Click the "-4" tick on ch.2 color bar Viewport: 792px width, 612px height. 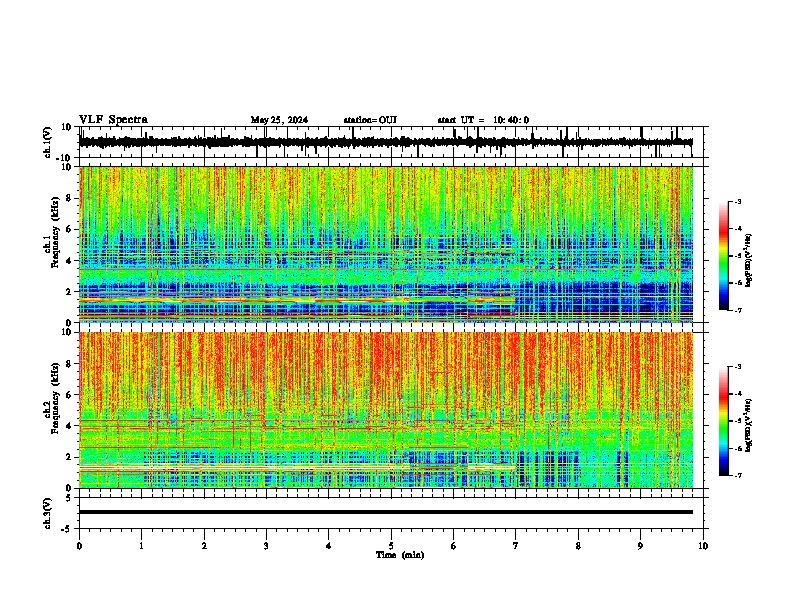pos(737,394)
